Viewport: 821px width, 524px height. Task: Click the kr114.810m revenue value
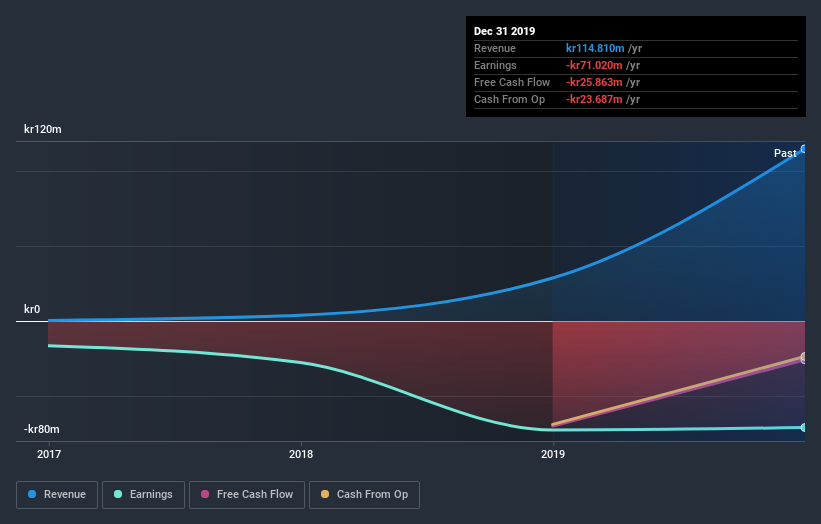pos(595,48)
